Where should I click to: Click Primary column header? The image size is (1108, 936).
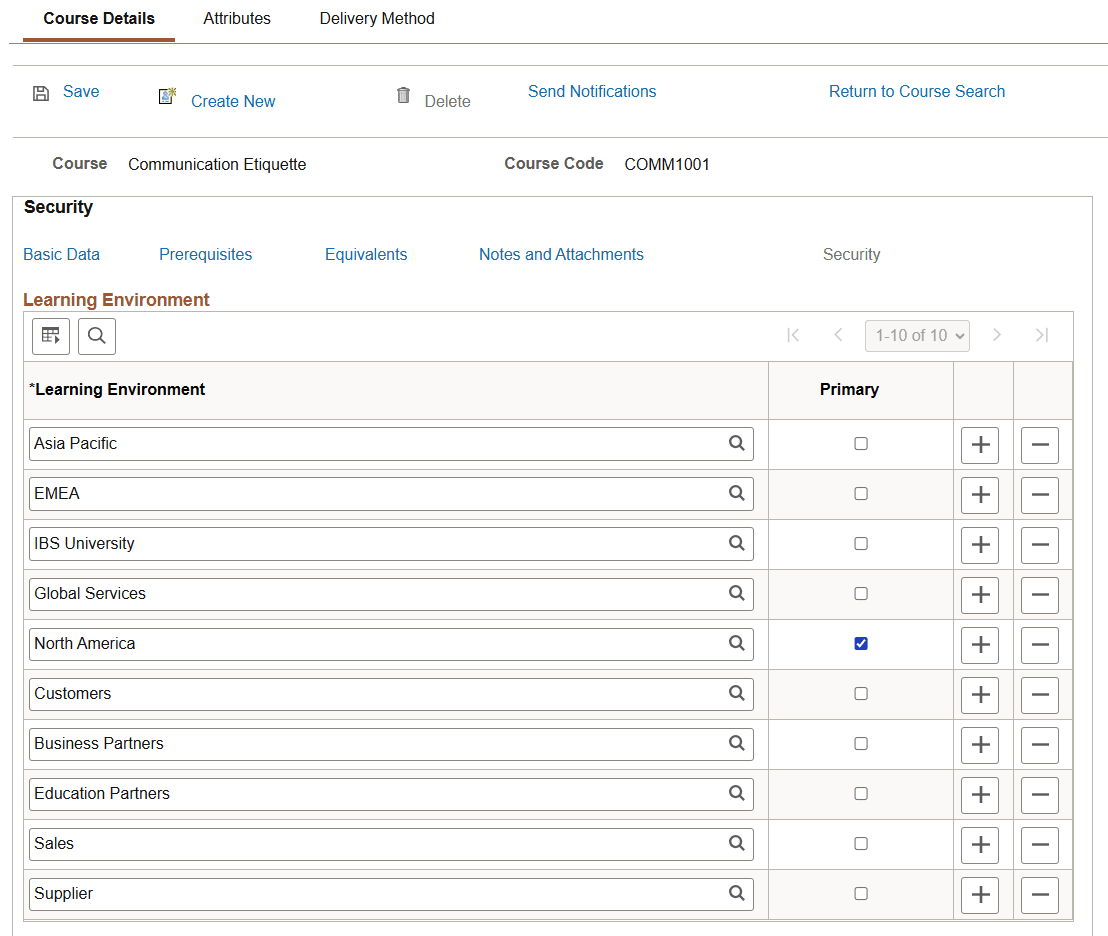click(x=849, y=390)
